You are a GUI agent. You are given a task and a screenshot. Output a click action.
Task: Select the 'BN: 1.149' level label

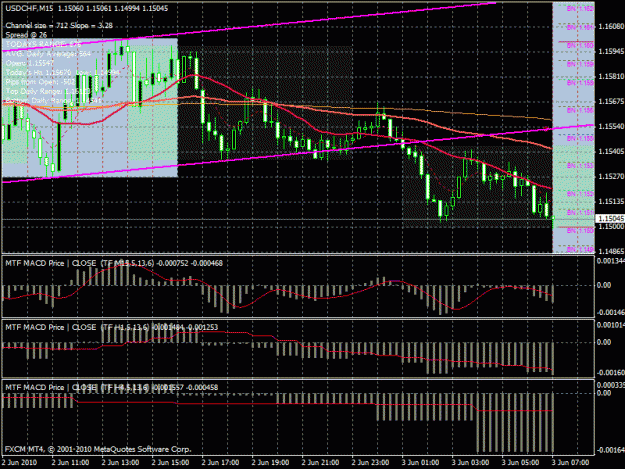click(580, 249)
